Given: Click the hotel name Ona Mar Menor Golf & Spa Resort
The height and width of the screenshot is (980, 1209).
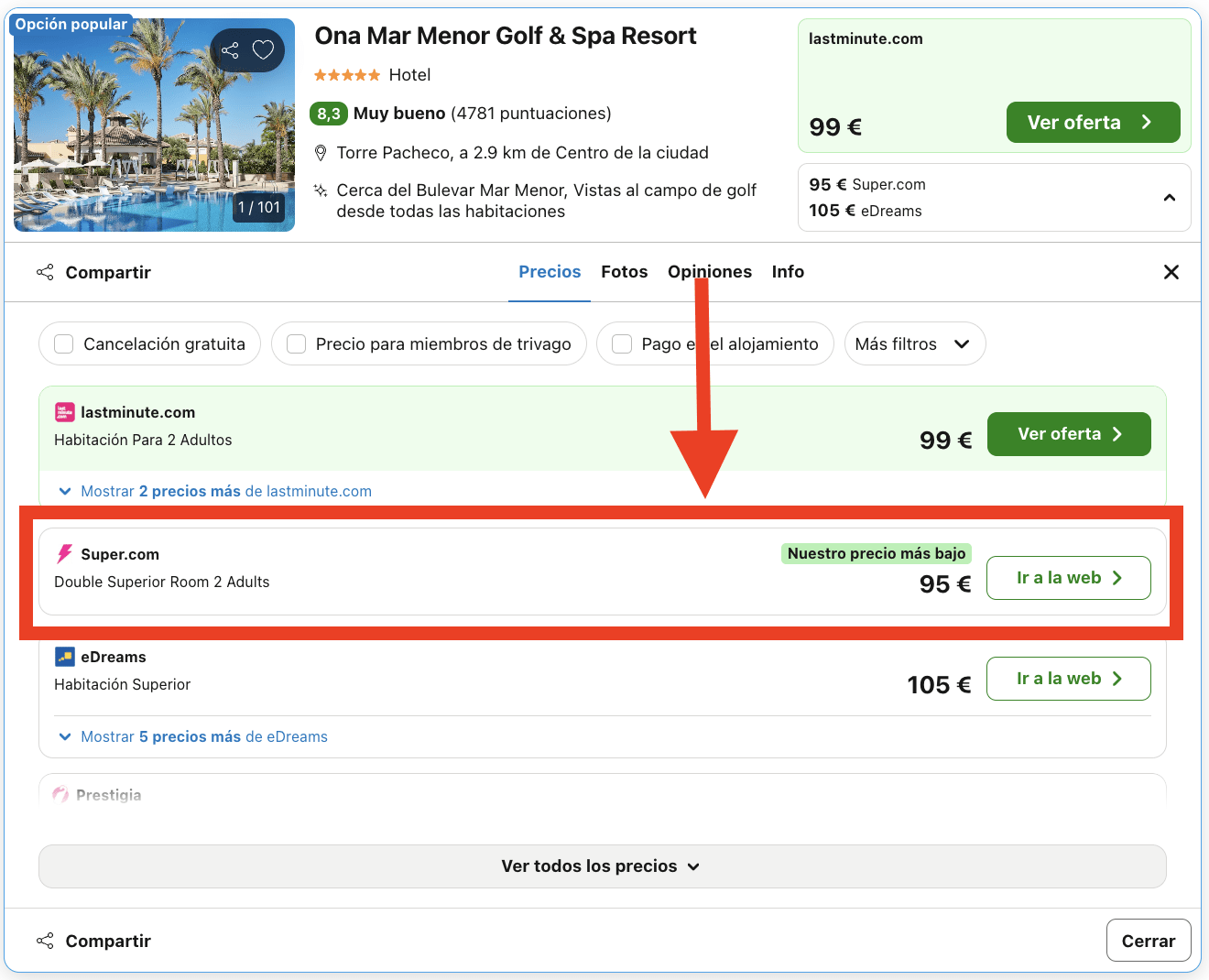Looking at the screenshot, I should point(506,36).
